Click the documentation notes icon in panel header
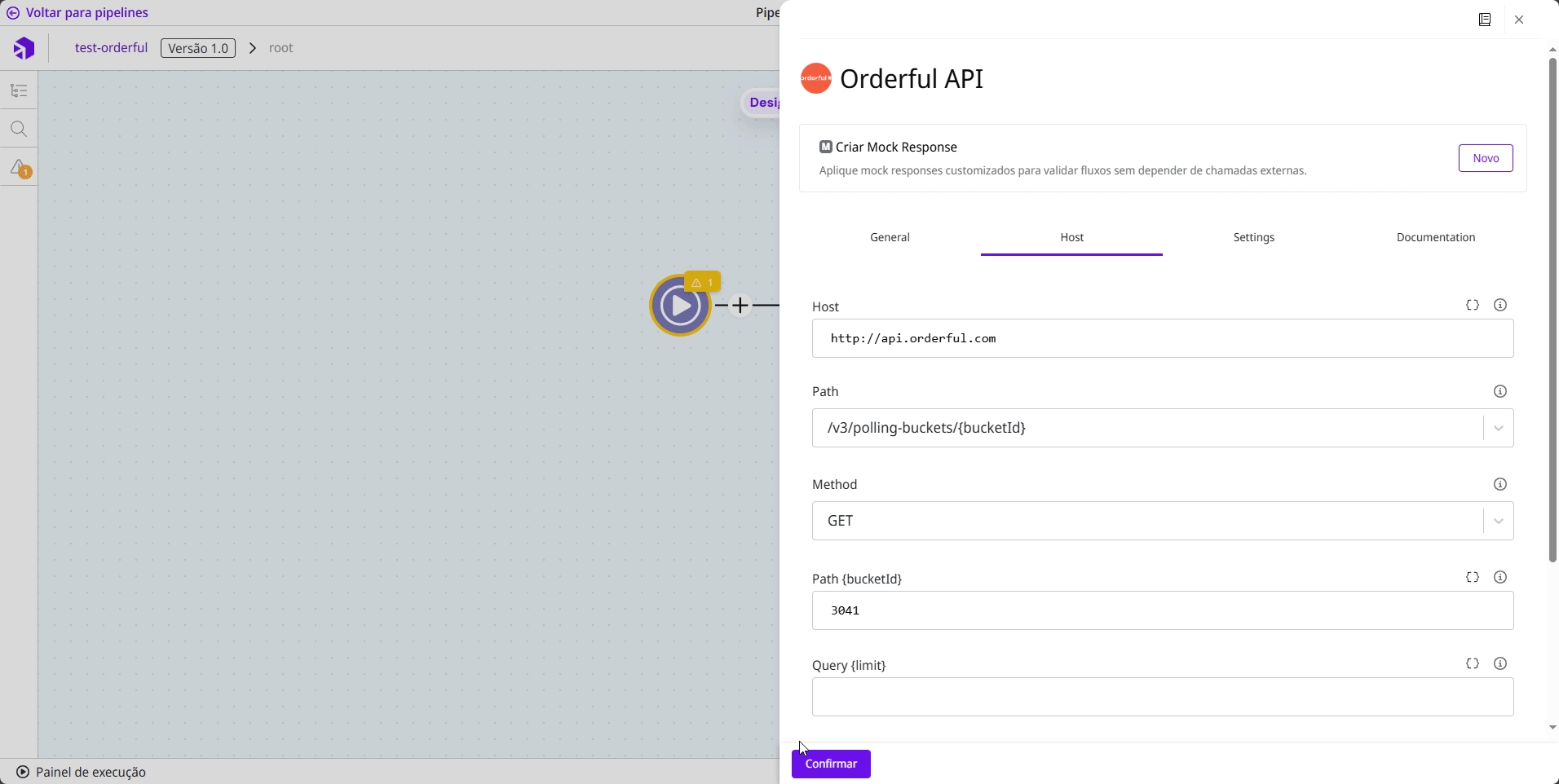Viewport: 1559px width, 784px height. click(1485, 20)
